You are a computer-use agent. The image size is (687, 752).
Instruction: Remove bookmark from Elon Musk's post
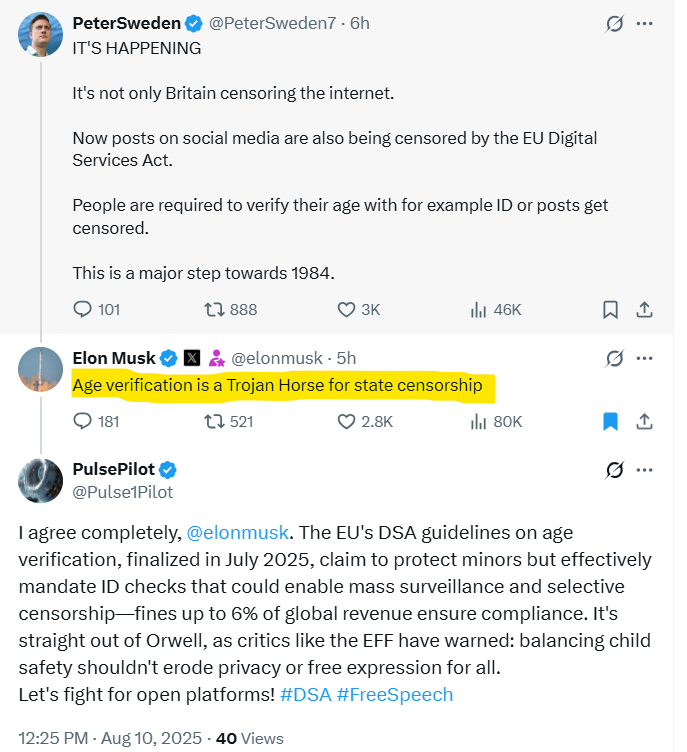(x=610, y=422)
